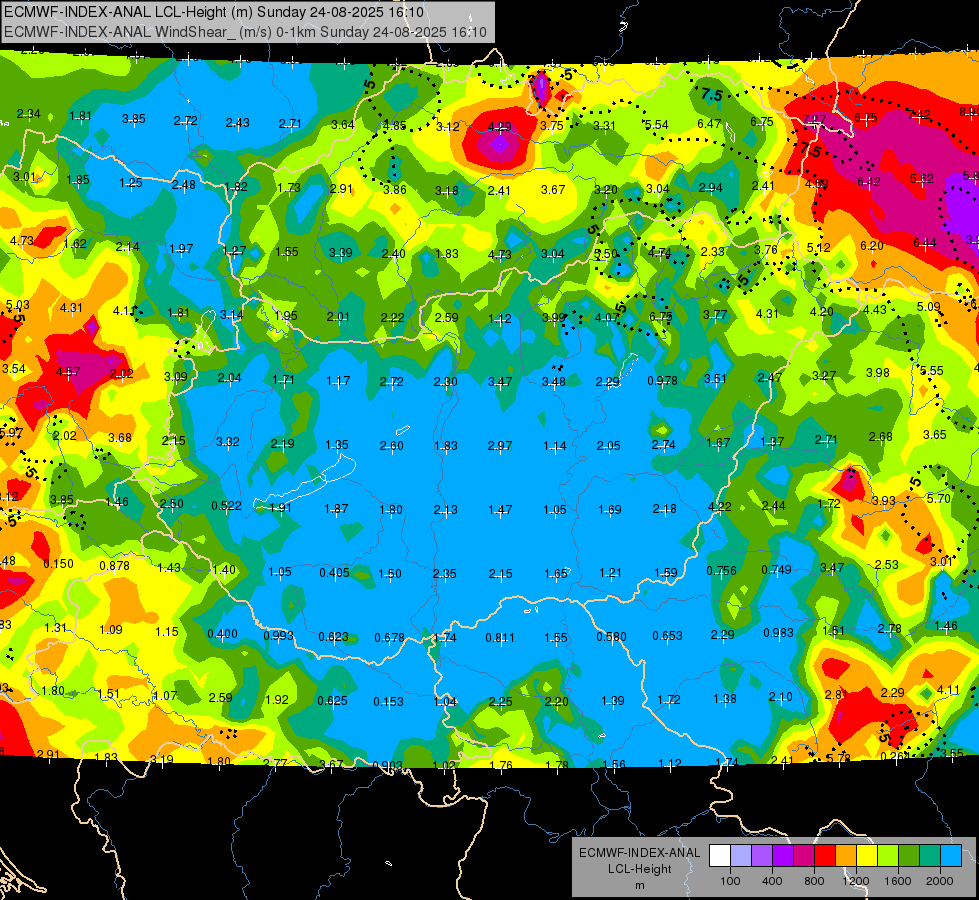Click the grid value 5.09
The image size is (979, 900).
point(928,307)
